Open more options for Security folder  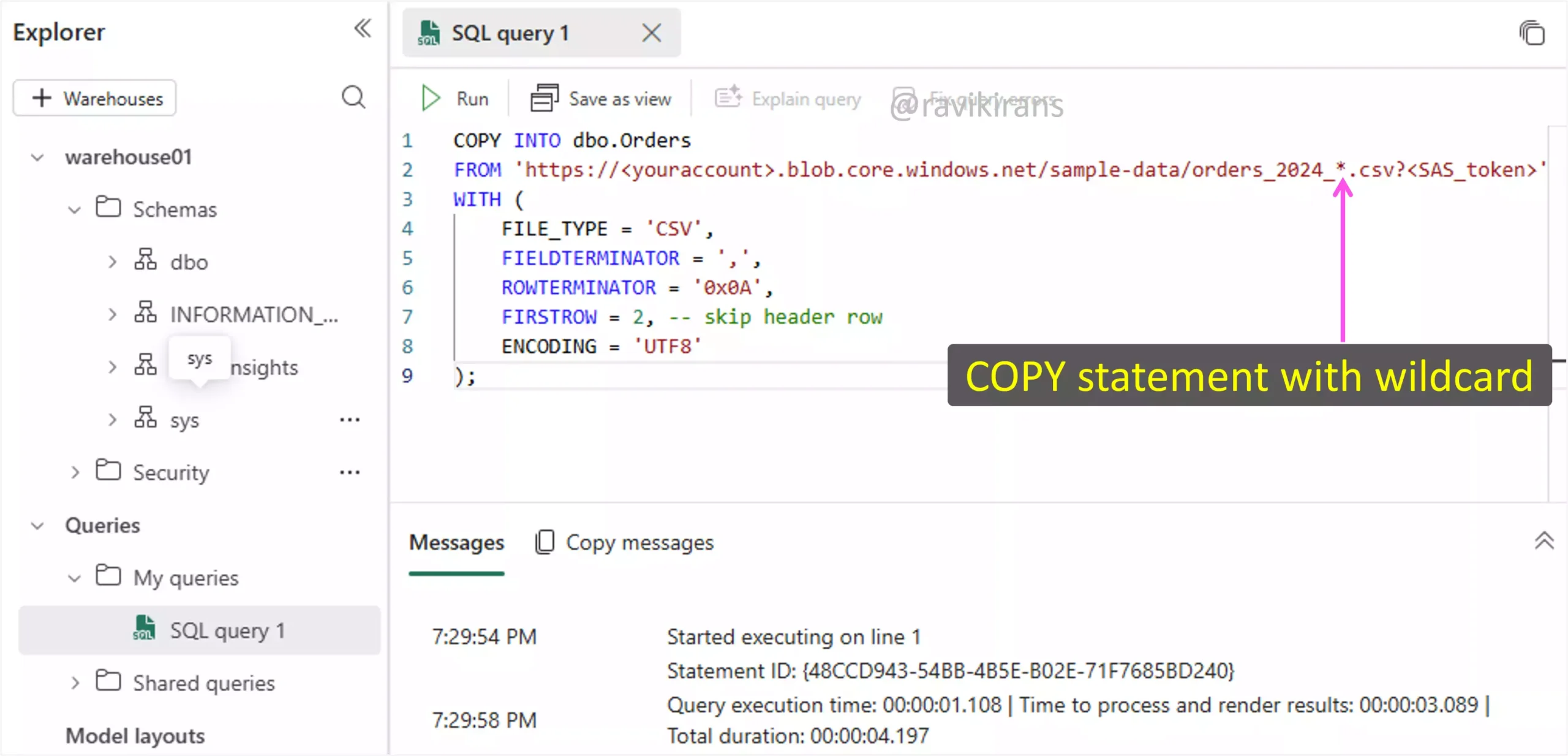pos(350,472)
